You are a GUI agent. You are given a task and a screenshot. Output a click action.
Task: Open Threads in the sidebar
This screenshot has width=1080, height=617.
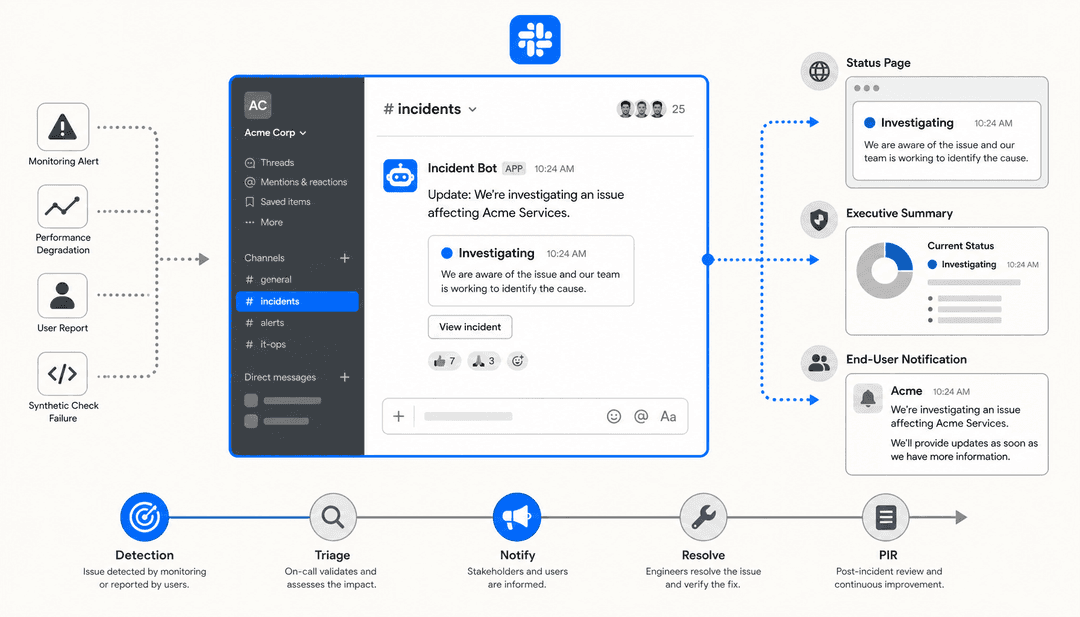[x=269, y=163]
